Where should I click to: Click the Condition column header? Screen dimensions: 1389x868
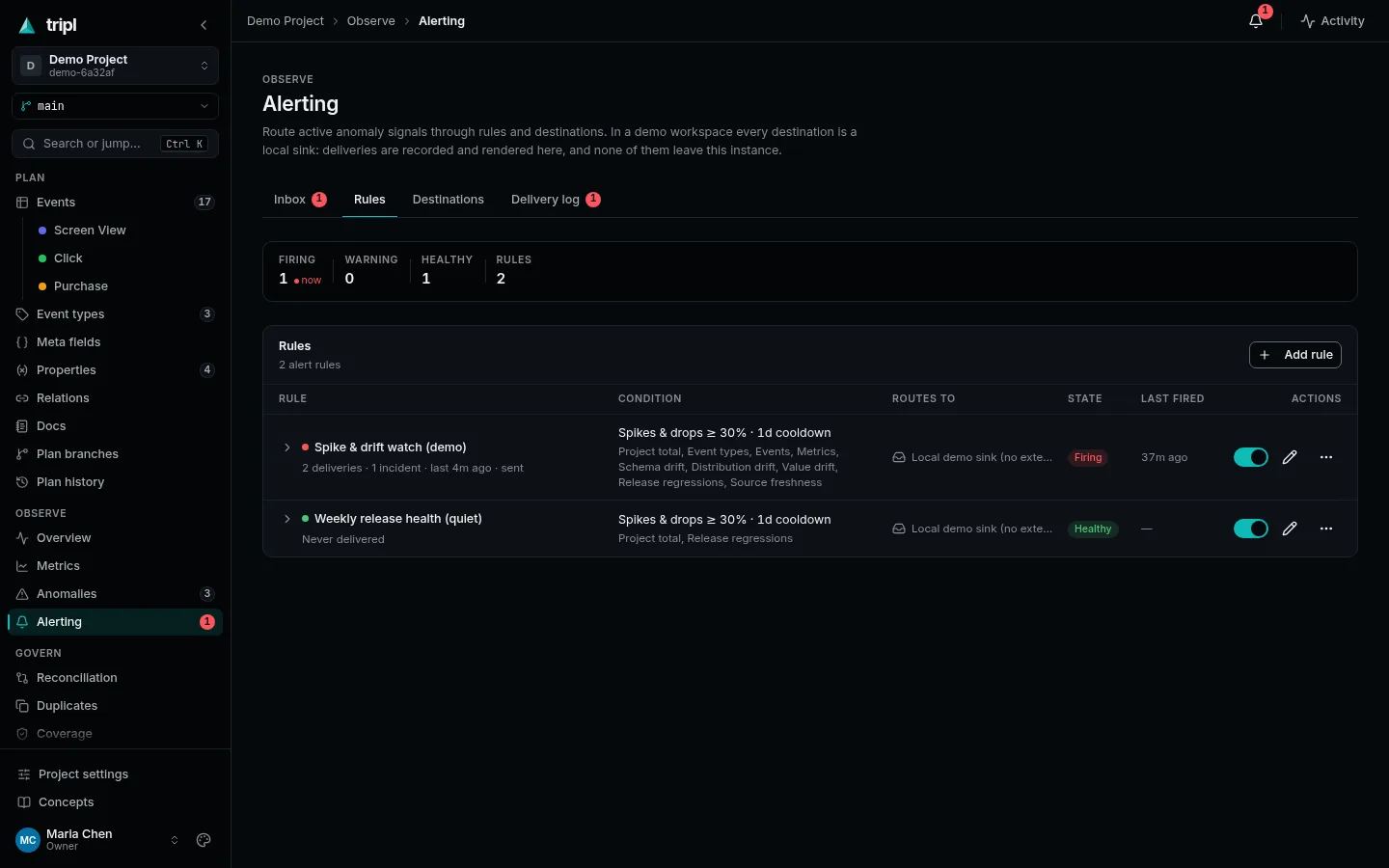pos(650,398)
